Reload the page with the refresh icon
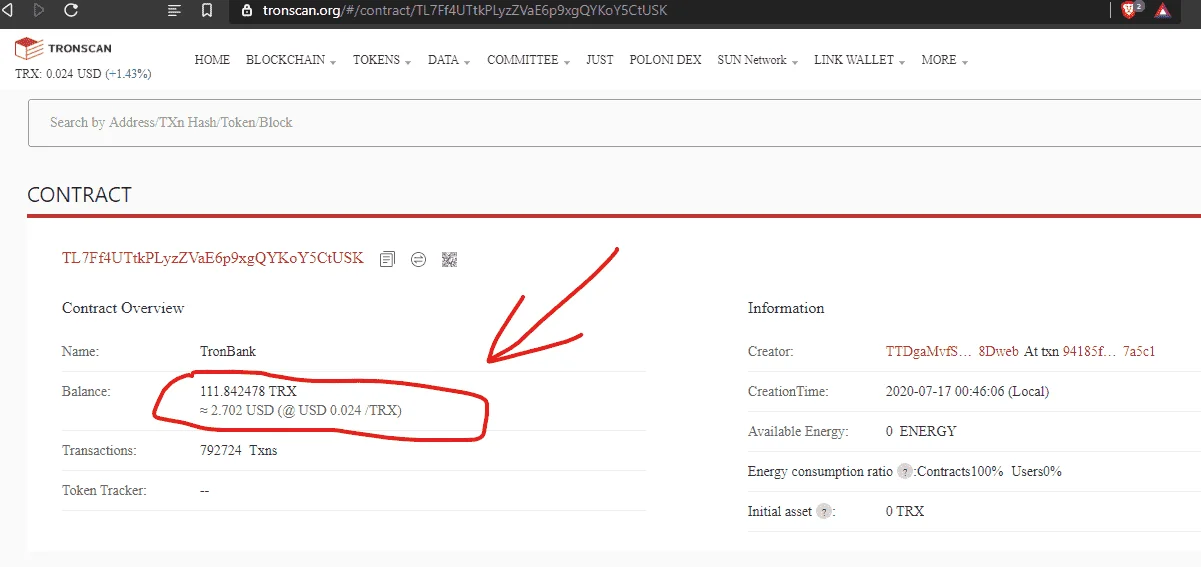Image resolution: width=1201 pixels, height=567 pixels. (x=71, y=11)
